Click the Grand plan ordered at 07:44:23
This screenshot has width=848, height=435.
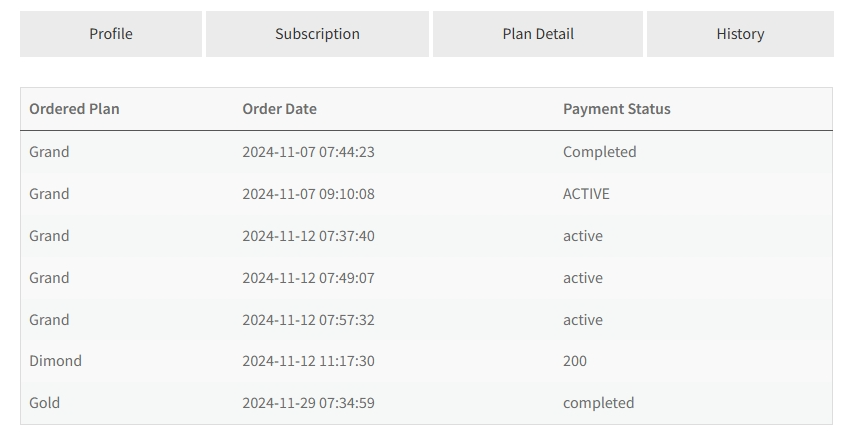pos(49,152)
